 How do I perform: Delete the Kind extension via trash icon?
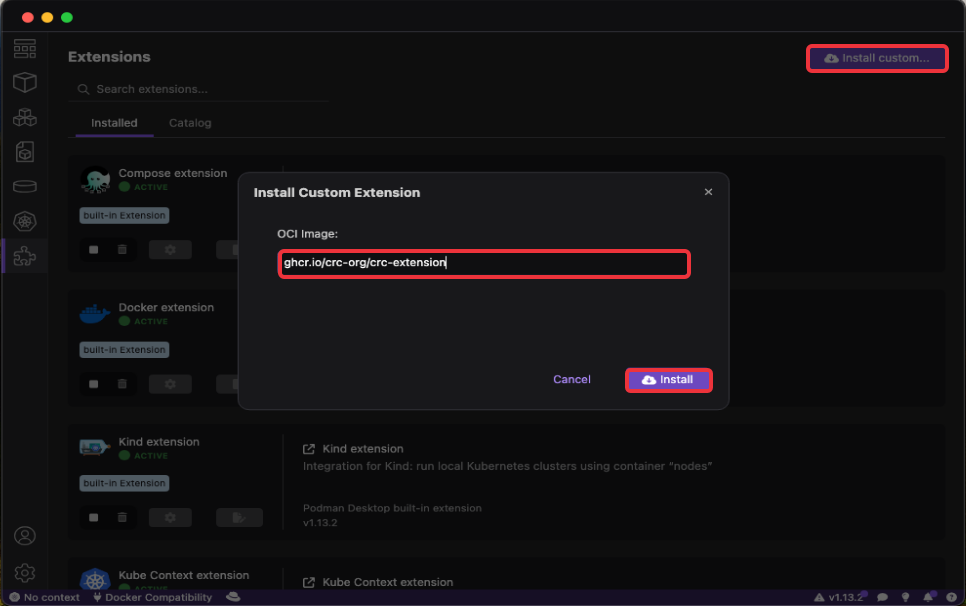point(122,517)
